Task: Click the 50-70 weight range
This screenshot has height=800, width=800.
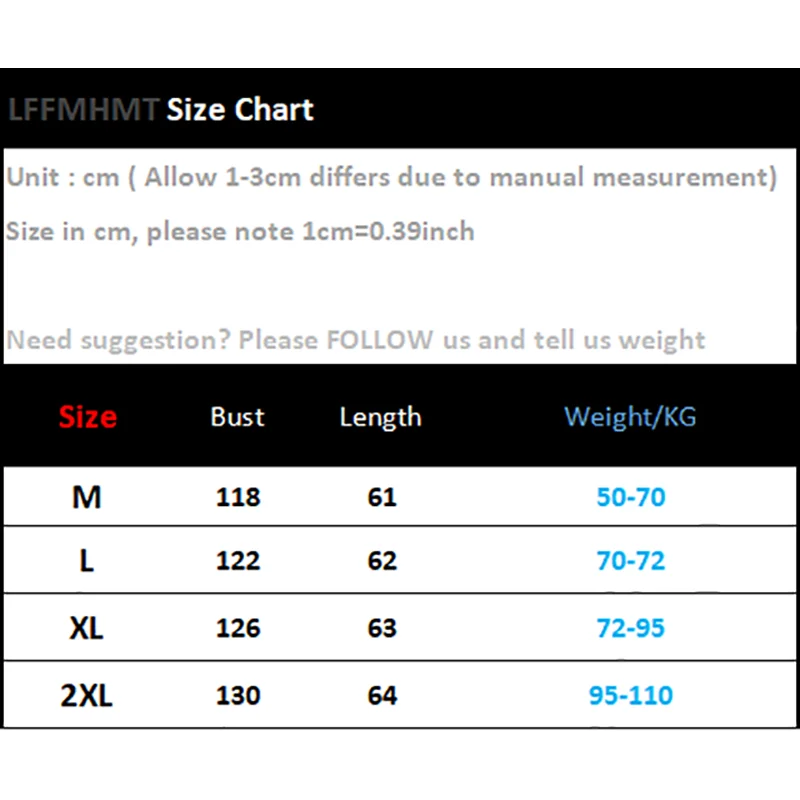Action: [x=631, y=497]
